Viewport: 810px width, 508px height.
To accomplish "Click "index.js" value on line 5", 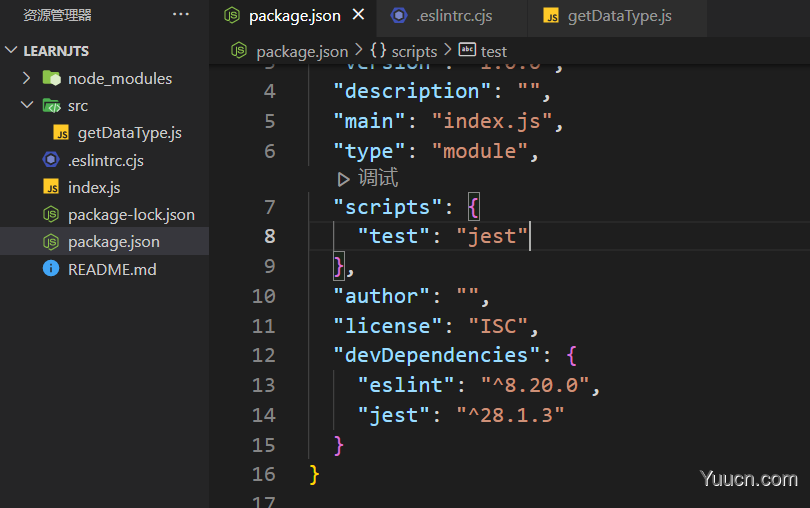I will (x=492, y=121).
